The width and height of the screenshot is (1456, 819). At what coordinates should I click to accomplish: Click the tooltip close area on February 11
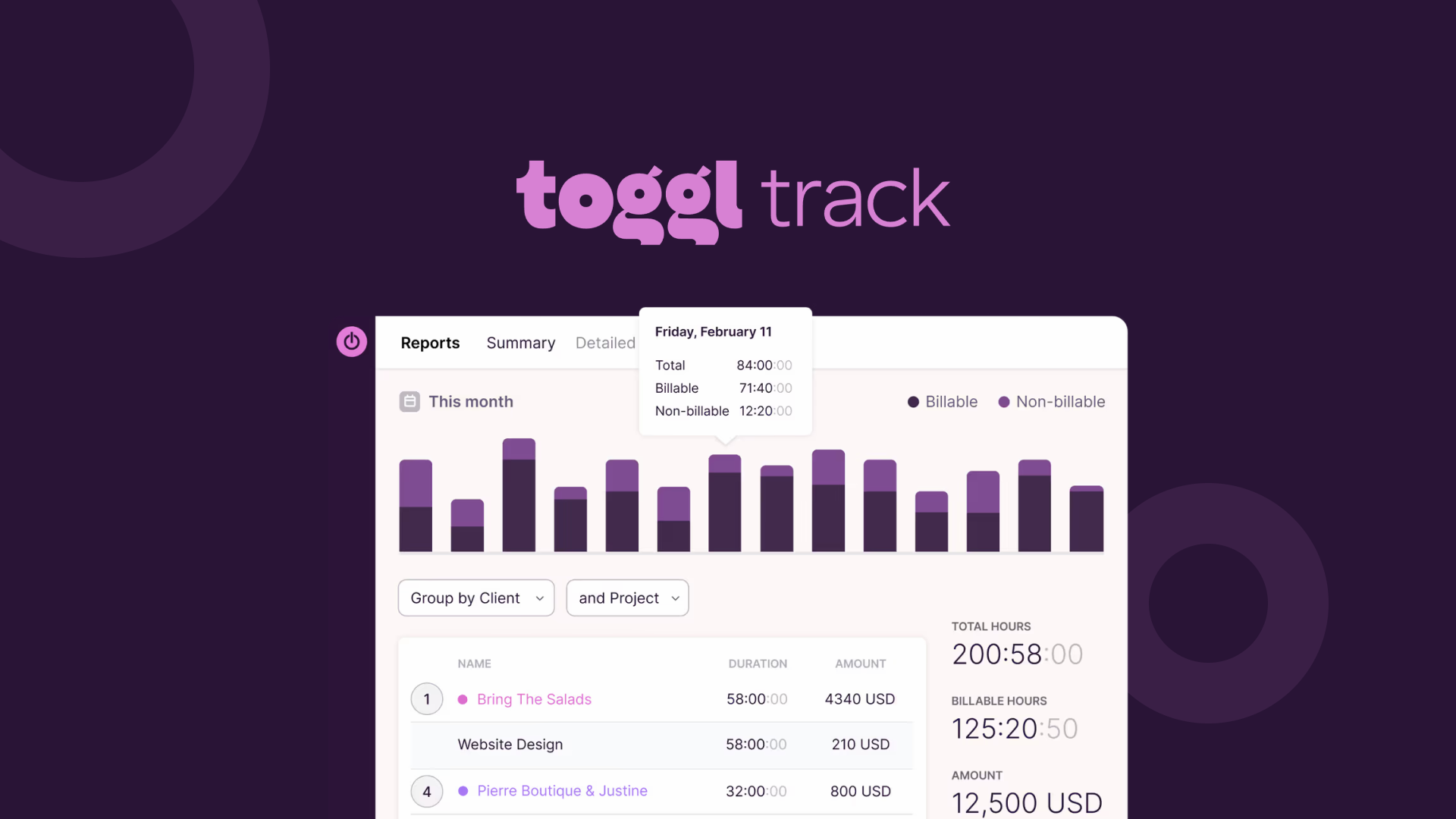tap(725, 371)
